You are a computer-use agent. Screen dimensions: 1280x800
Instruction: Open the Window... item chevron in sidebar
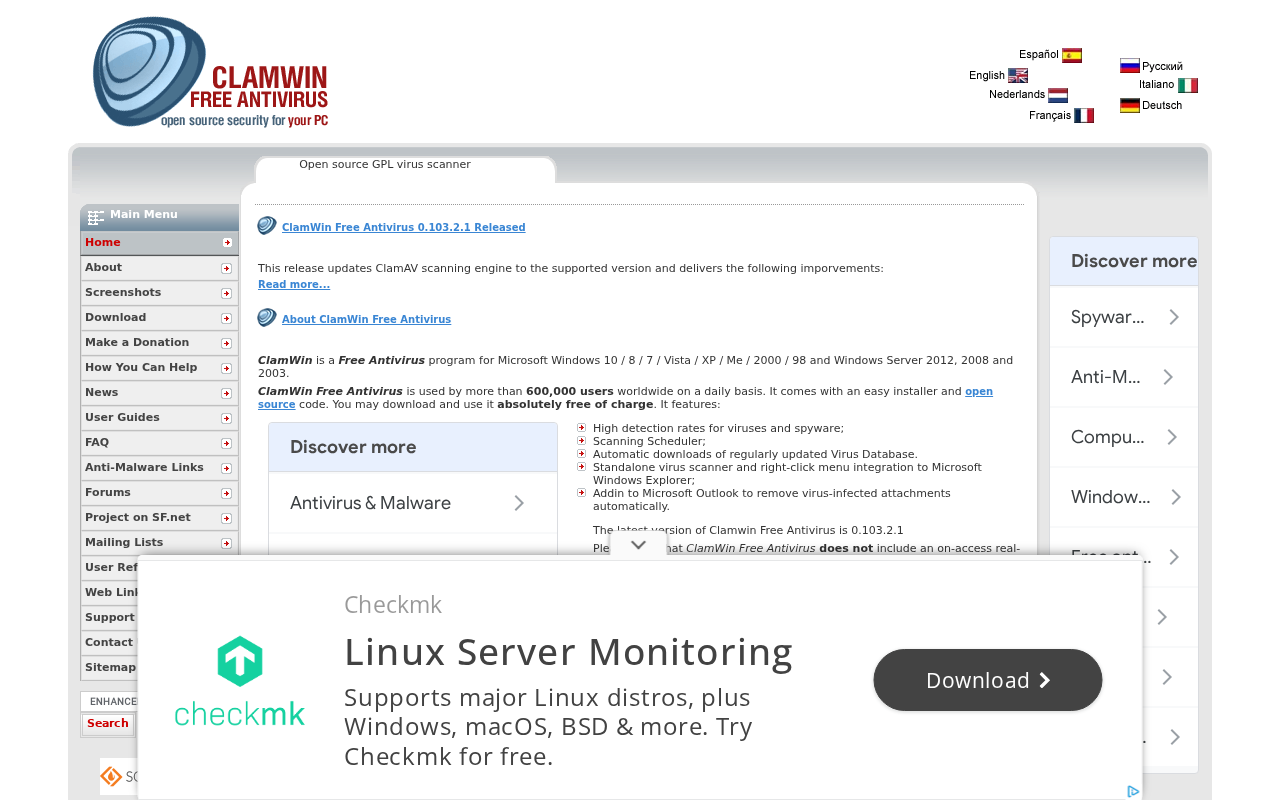click(1176, 497)
